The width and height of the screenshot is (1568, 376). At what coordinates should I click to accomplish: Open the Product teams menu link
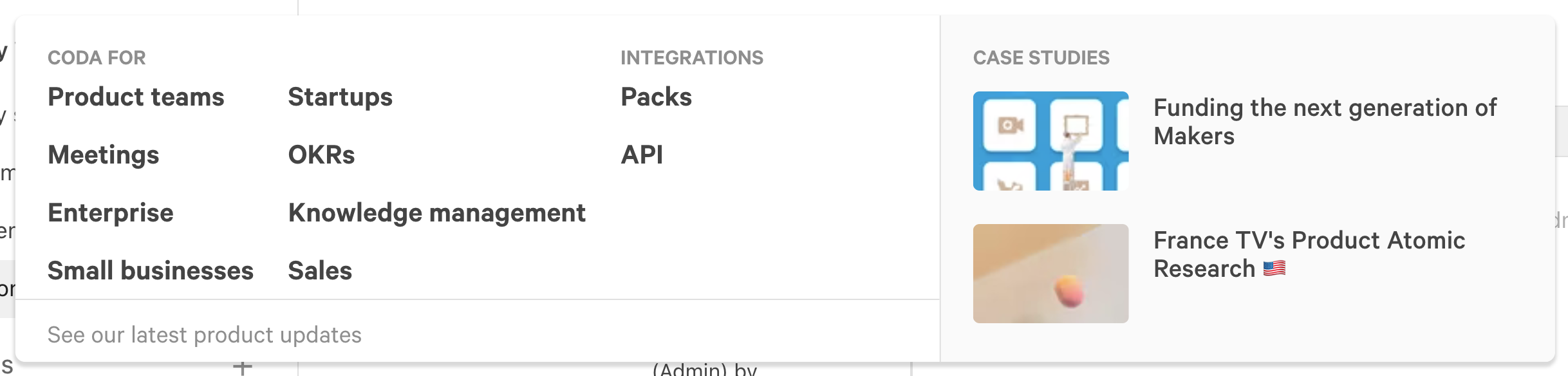coord(136,97)
